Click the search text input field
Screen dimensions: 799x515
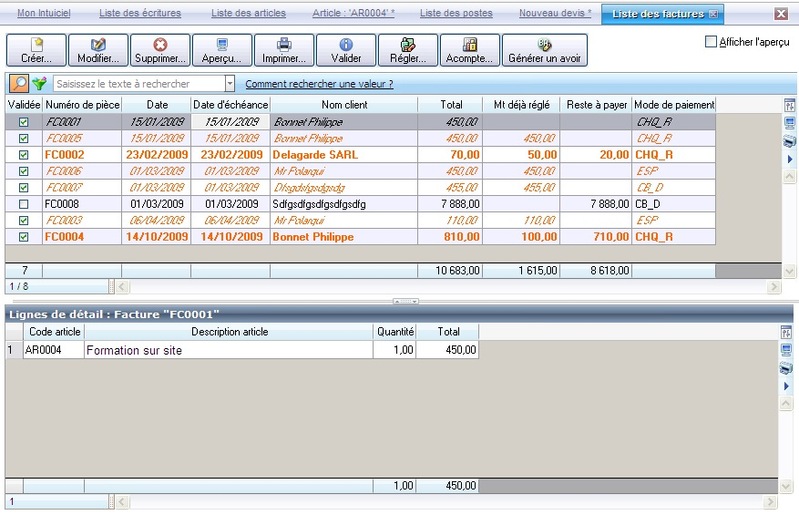[139, 83]
